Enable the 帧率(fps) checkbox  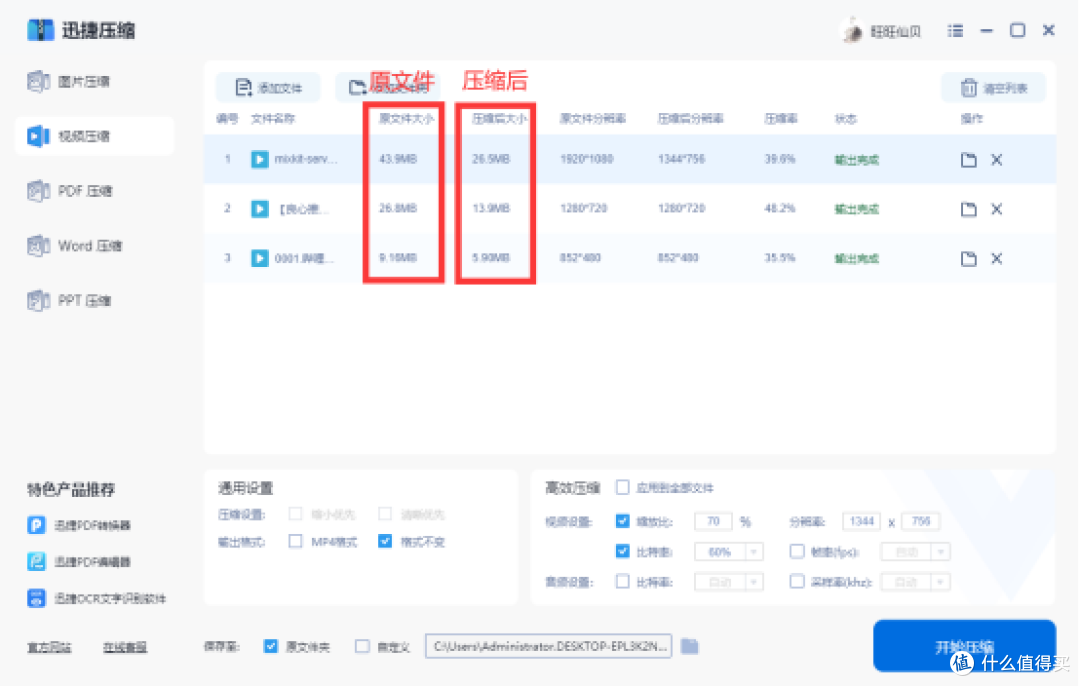[797, 552]
